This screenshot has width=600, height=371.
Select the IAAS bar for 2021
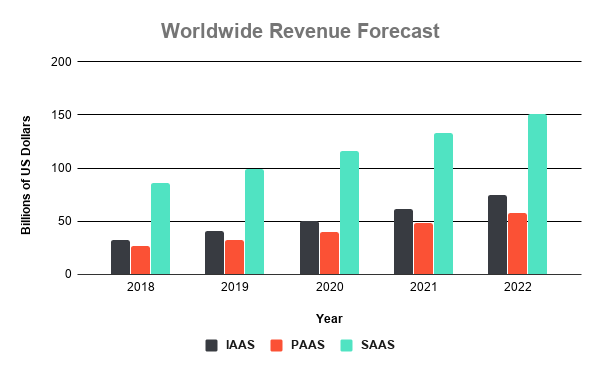point(403,242)
